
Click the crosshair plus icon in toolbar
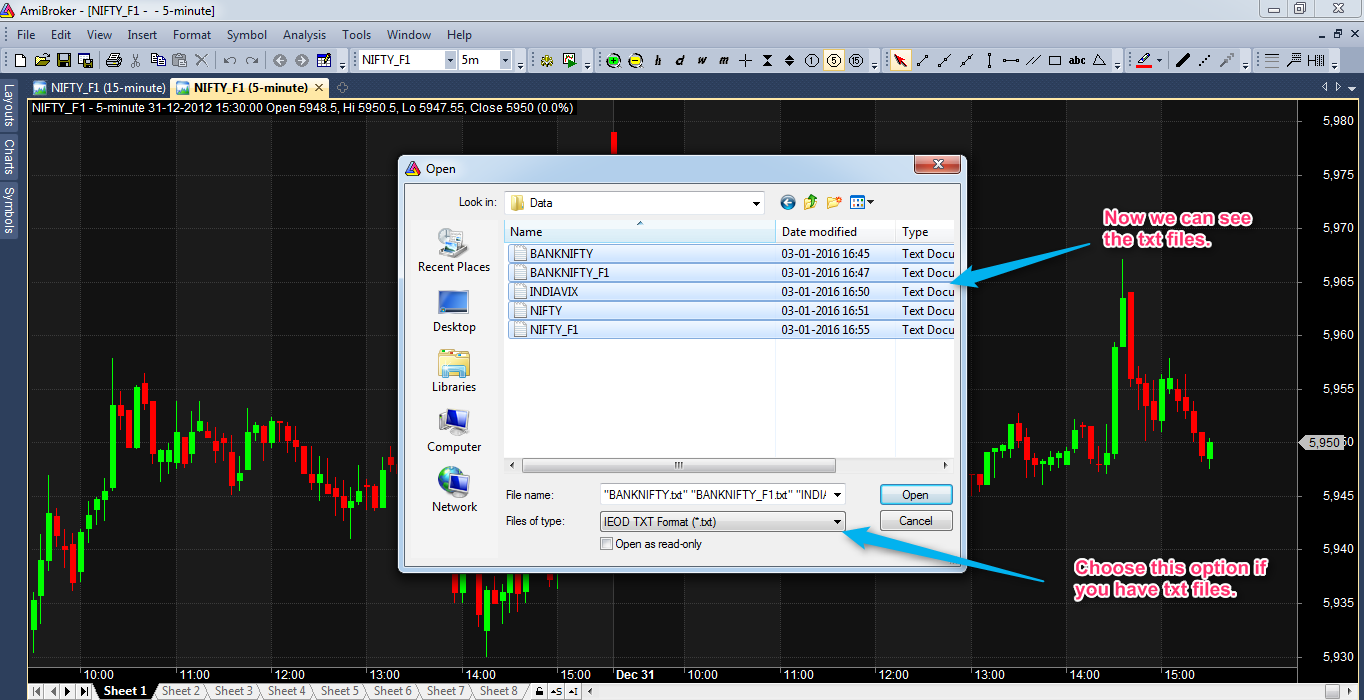746,60
